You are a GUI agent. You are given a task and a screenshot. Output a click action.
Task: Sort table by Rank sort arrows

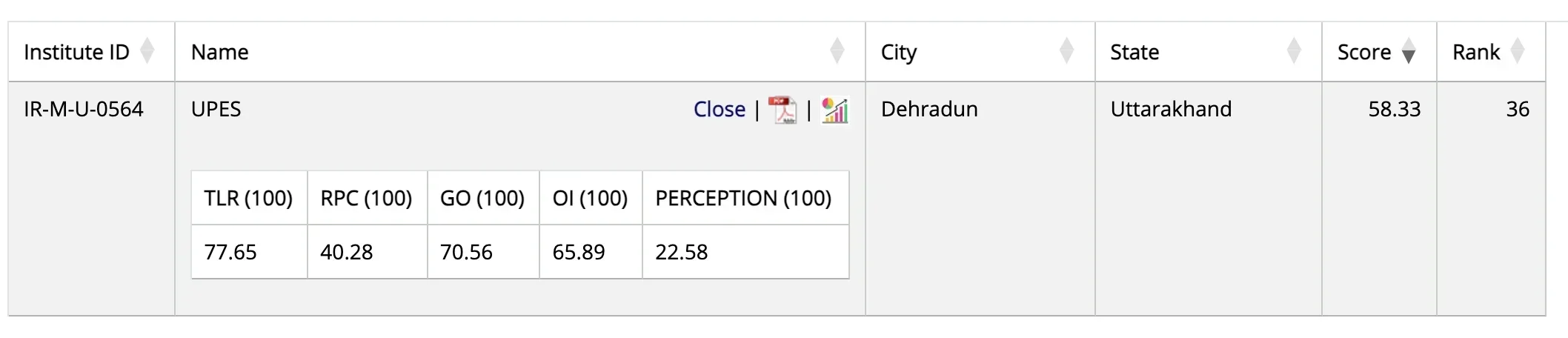(1518, 51)
